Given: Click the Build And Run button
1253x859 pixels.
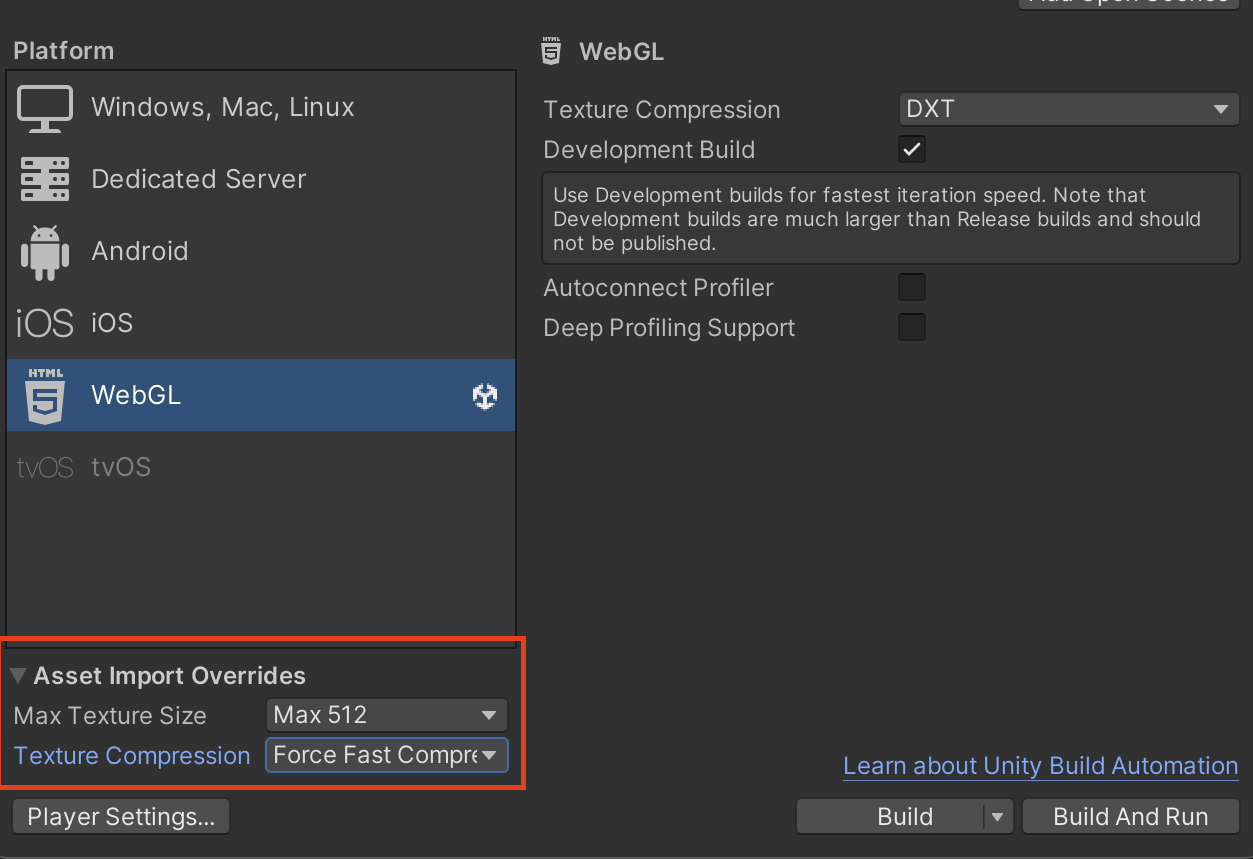Looking at the screenshot, I should pos(1131,817).
